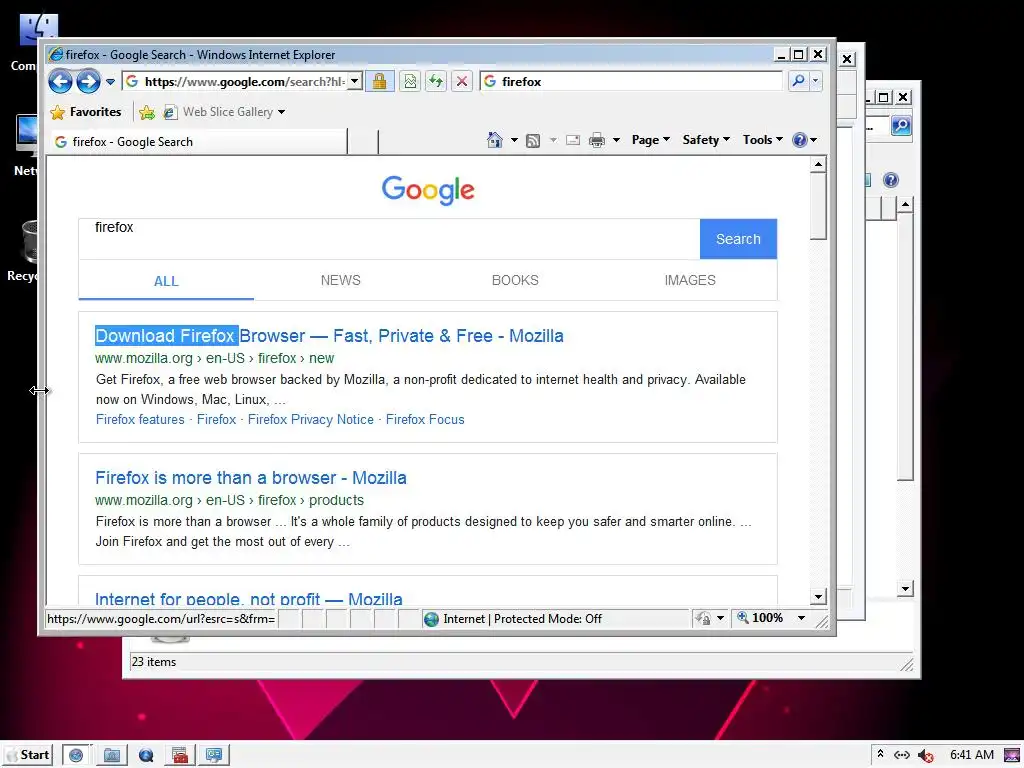Click Add to Favorites Bar star icon
The height and width of the screenshot is (768, 1024).
pyautogui.click(x=147, y=112)
